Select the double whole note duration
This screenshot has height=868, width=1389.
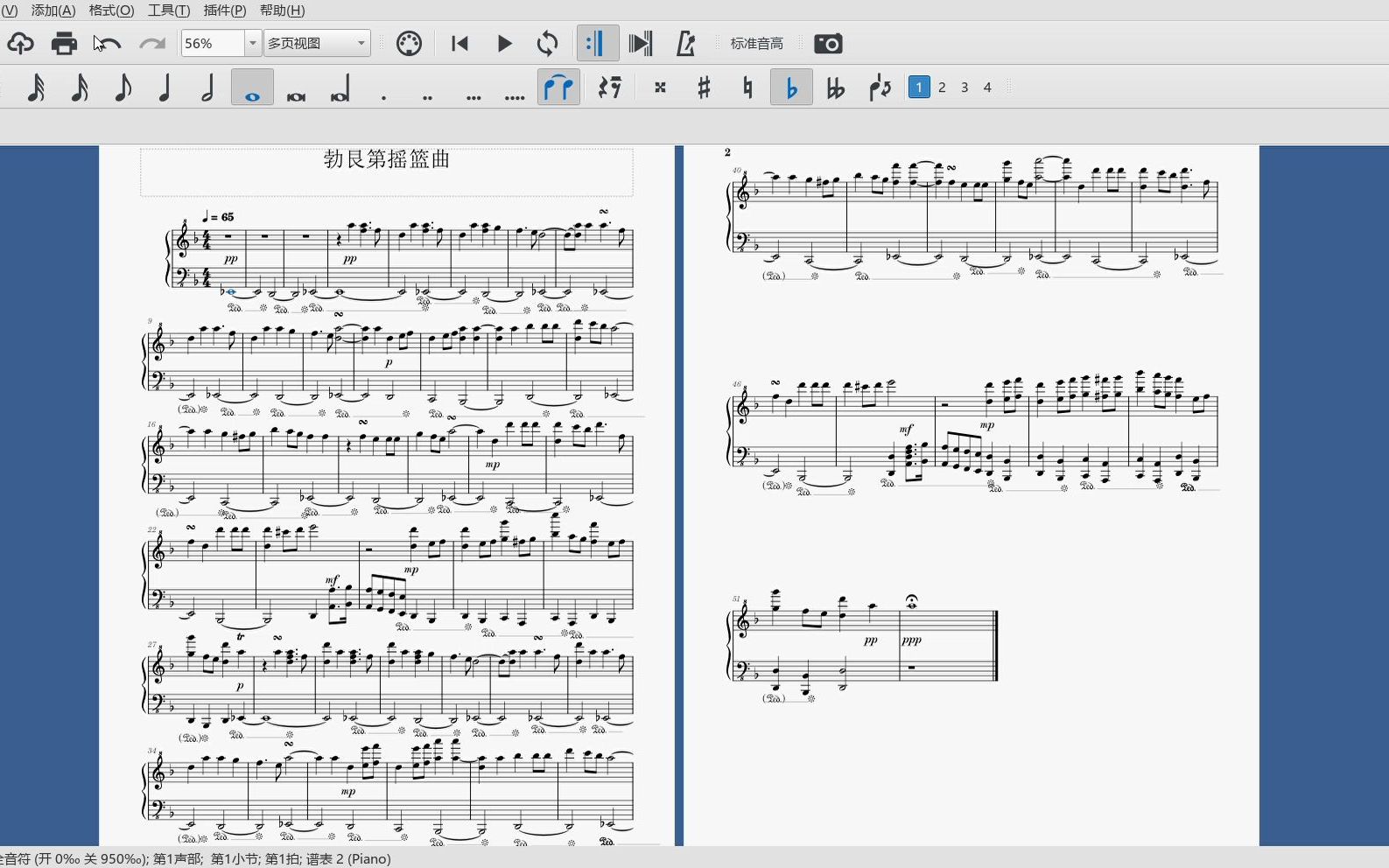[296, 96]
